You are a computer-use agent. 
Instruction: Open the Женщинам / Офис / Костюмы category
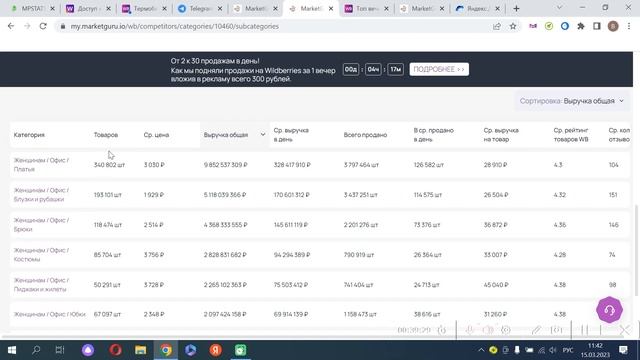[41, 255]
